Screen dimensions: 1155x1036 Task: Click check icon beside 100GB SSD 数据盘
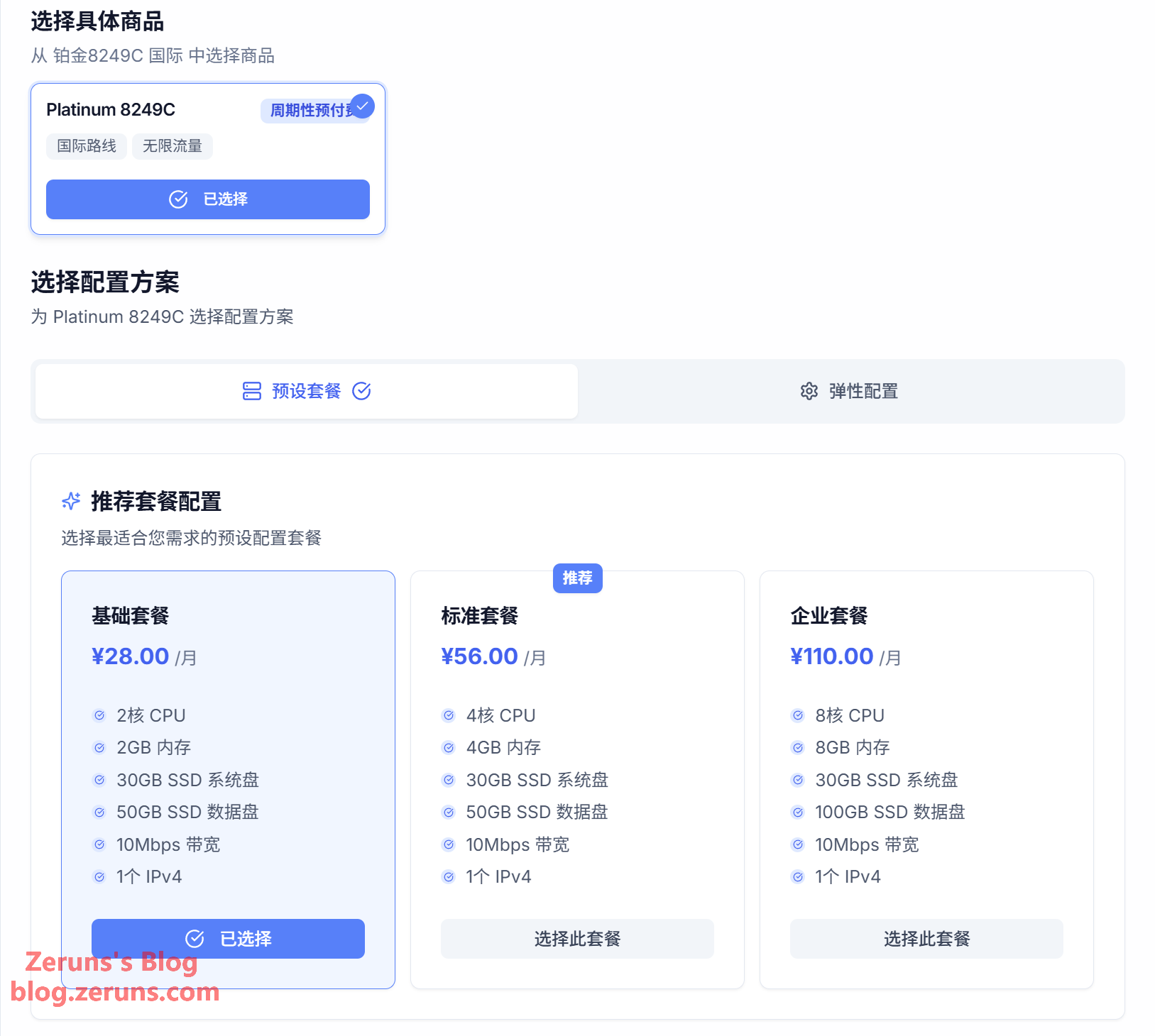click(x=798, y=812)
